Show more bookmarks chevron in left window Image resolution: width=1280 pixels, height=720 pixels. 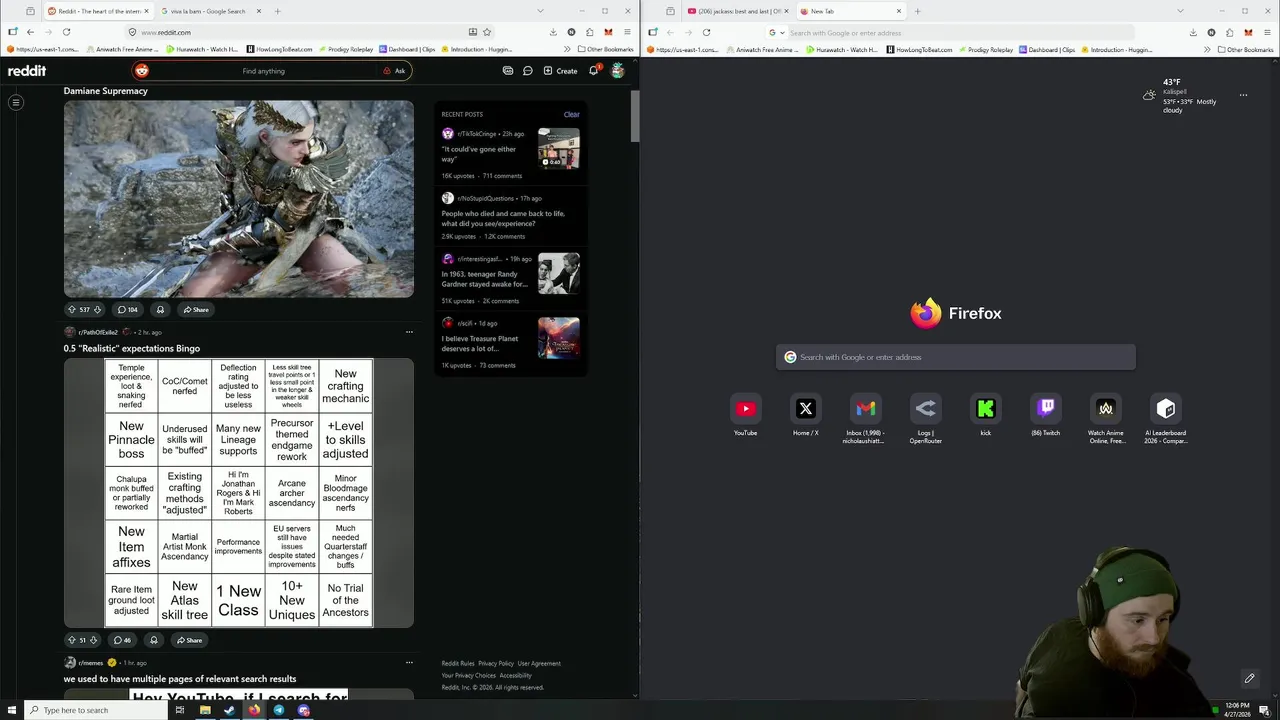pos(567,49)
